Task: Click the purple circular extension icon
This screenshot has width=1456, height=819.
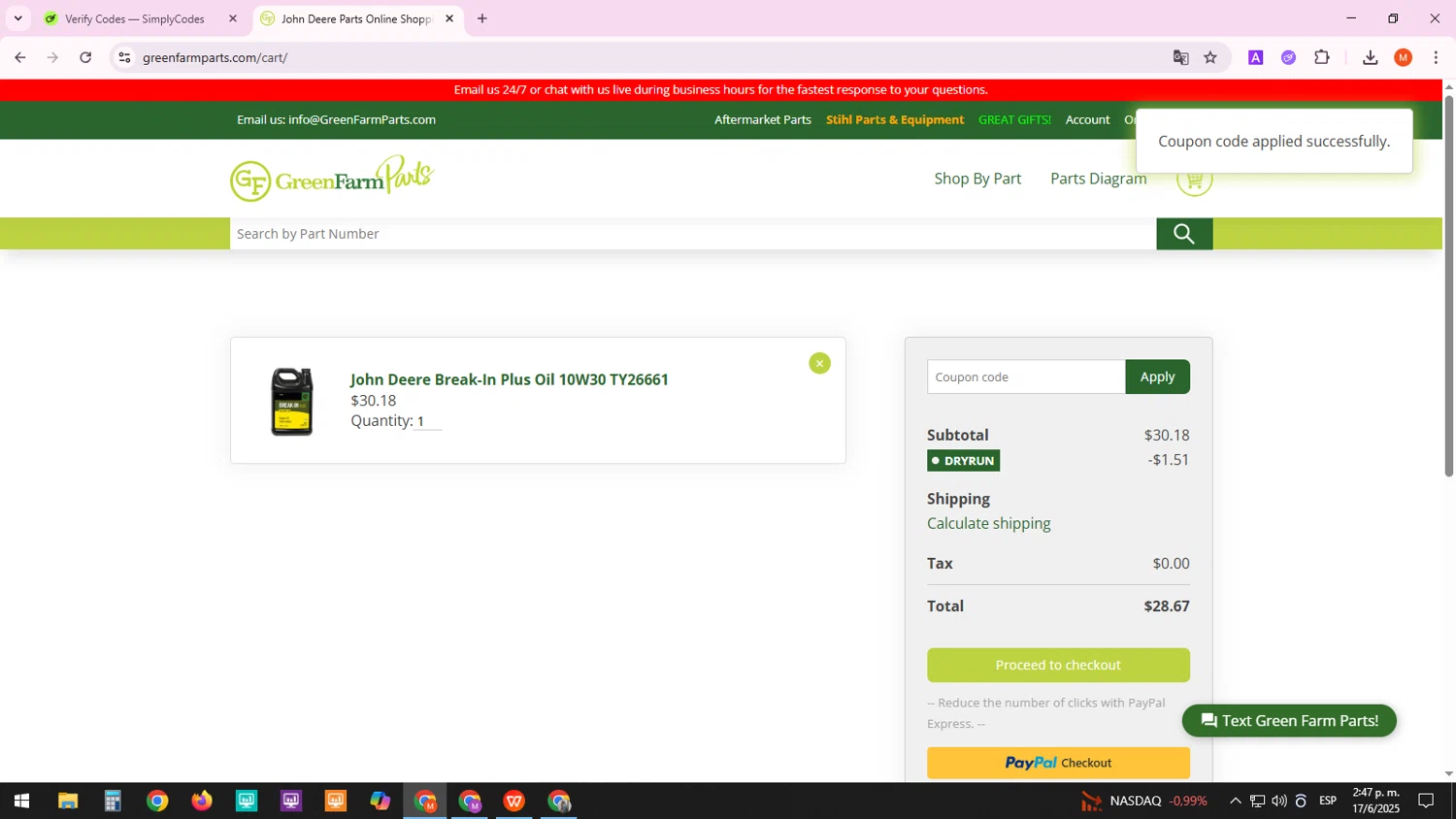Action: [x=1288, y=57]
